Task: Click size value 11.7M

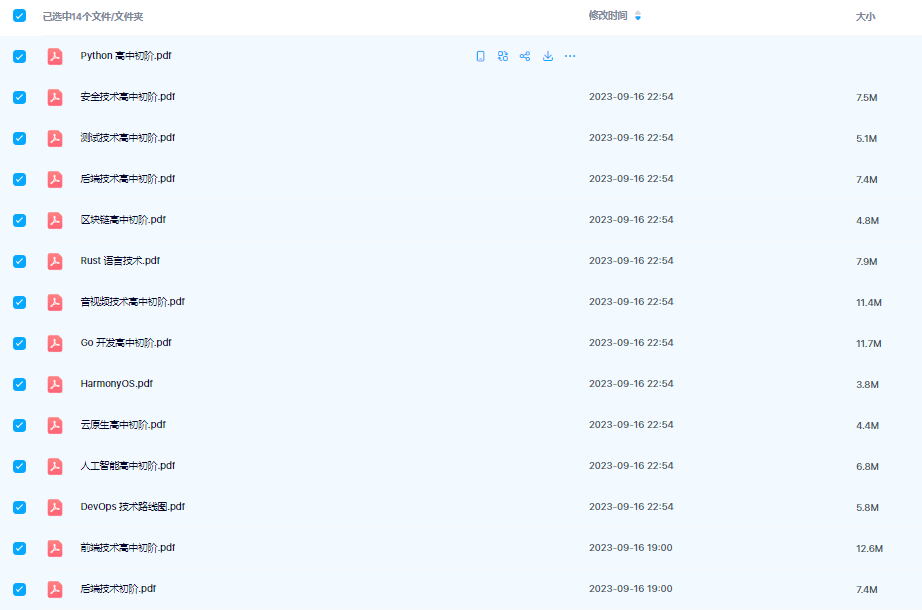Action: (x=868, y=344)
